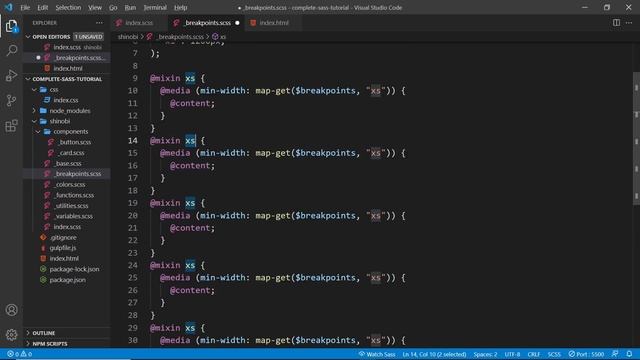Image resolution: width=640 pixels, height=360 pixels.
Task: Open the Go menu
Action: [113, 7]
